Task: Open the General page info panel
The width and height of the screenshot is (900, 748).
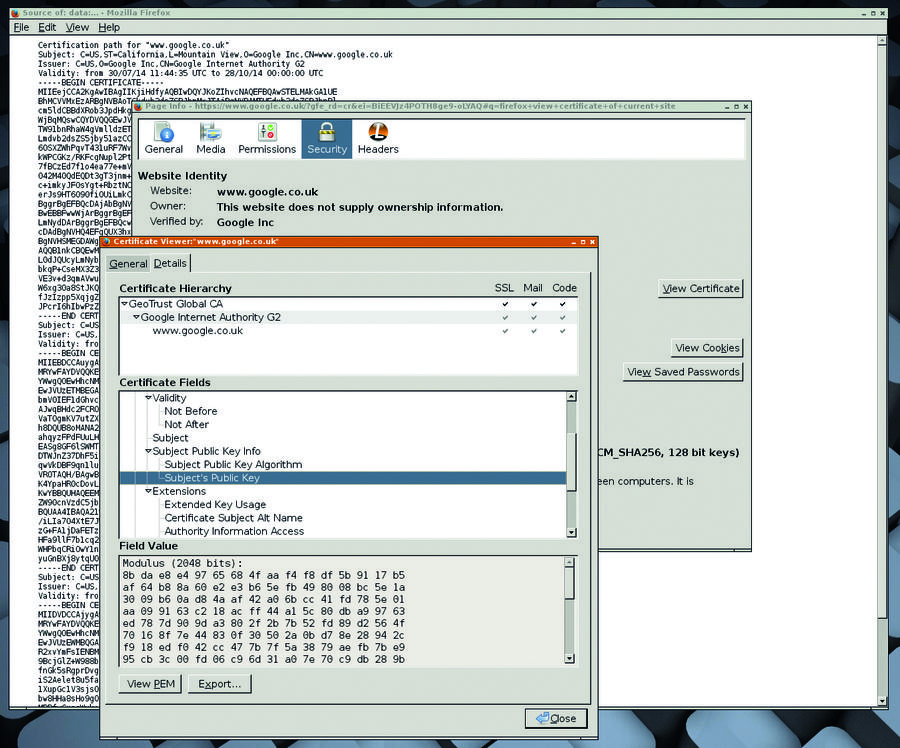Action: tap(164, 139)
